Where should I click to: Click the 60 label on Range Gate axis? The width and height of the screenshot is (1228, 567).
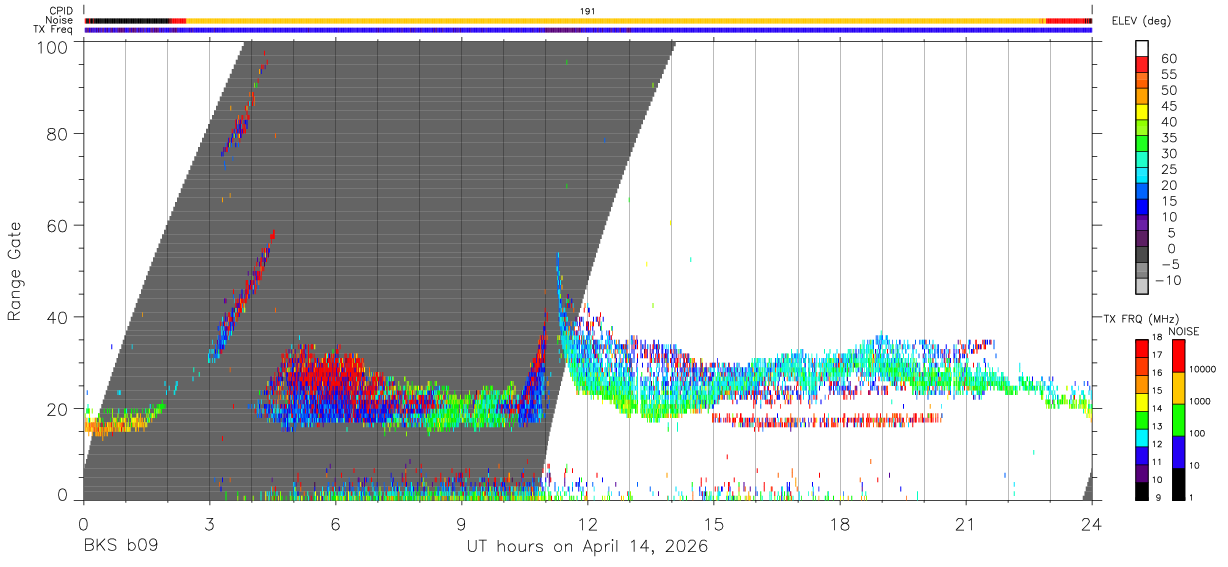[58, 226]
